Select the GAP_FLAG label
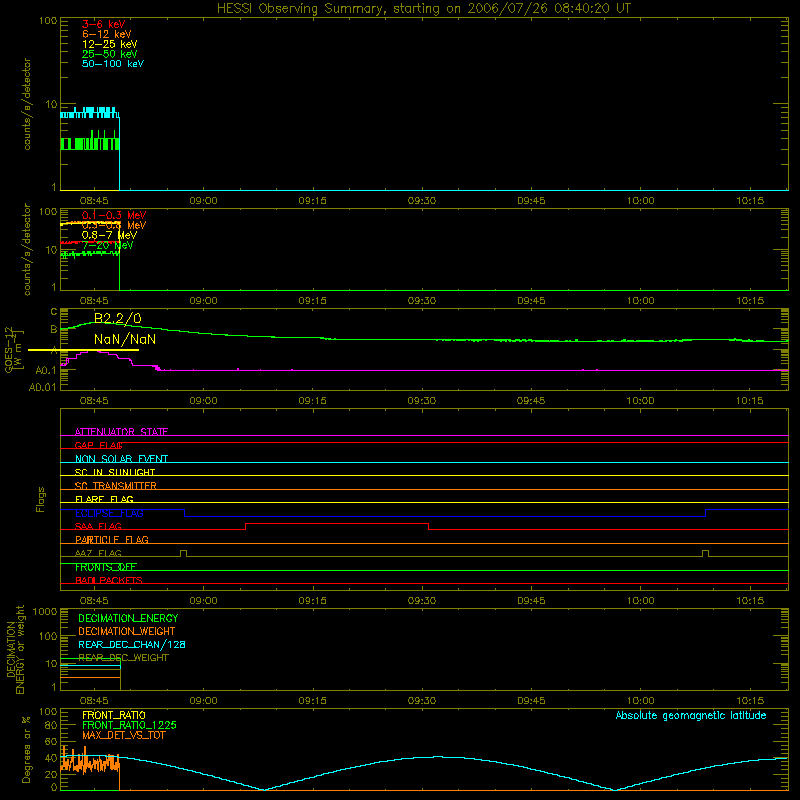 98,445
